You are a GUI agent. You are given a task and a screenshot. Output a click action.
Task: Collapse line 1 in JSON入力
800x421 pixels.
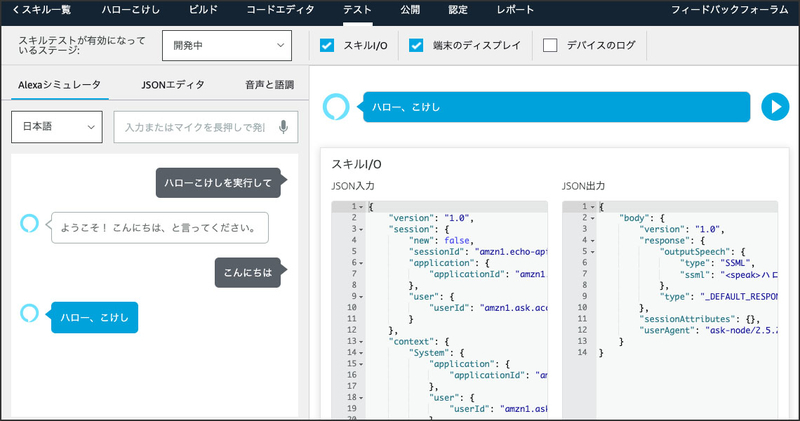(x=361, y=207)
